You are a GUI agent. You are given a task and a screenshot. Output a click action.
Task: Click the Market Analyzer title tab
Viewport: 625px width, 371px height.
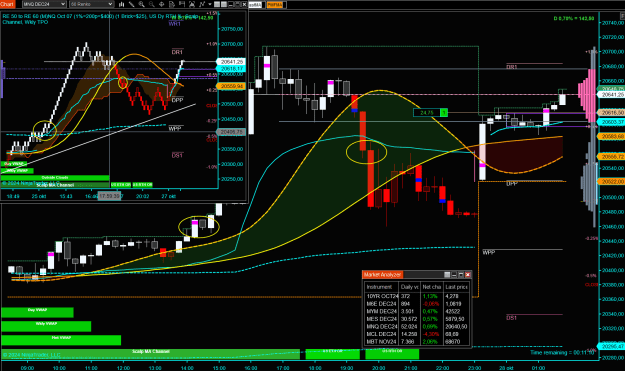click(x=382, y=275)
